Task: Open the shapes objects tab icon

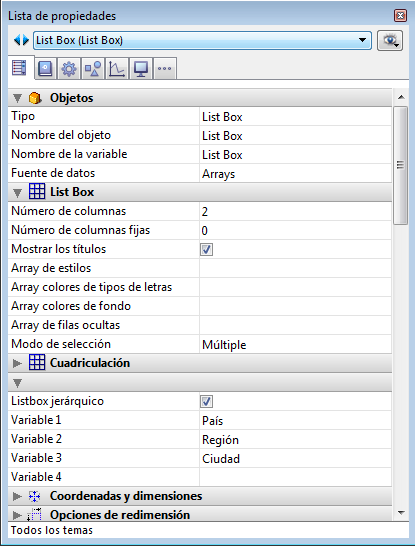Action: pos(93,69)
